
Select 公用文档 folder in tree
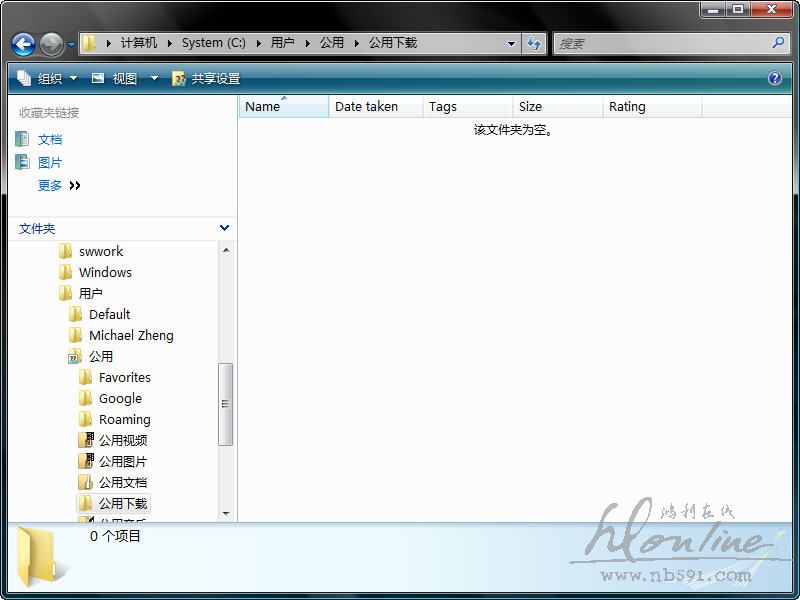click(123, 483)
